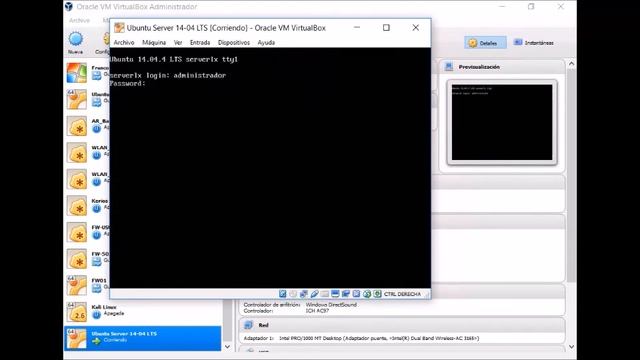Click the Windows DirectSound audio driver text
The width and height of the screenshot is (640, 360).
(331, 304)
